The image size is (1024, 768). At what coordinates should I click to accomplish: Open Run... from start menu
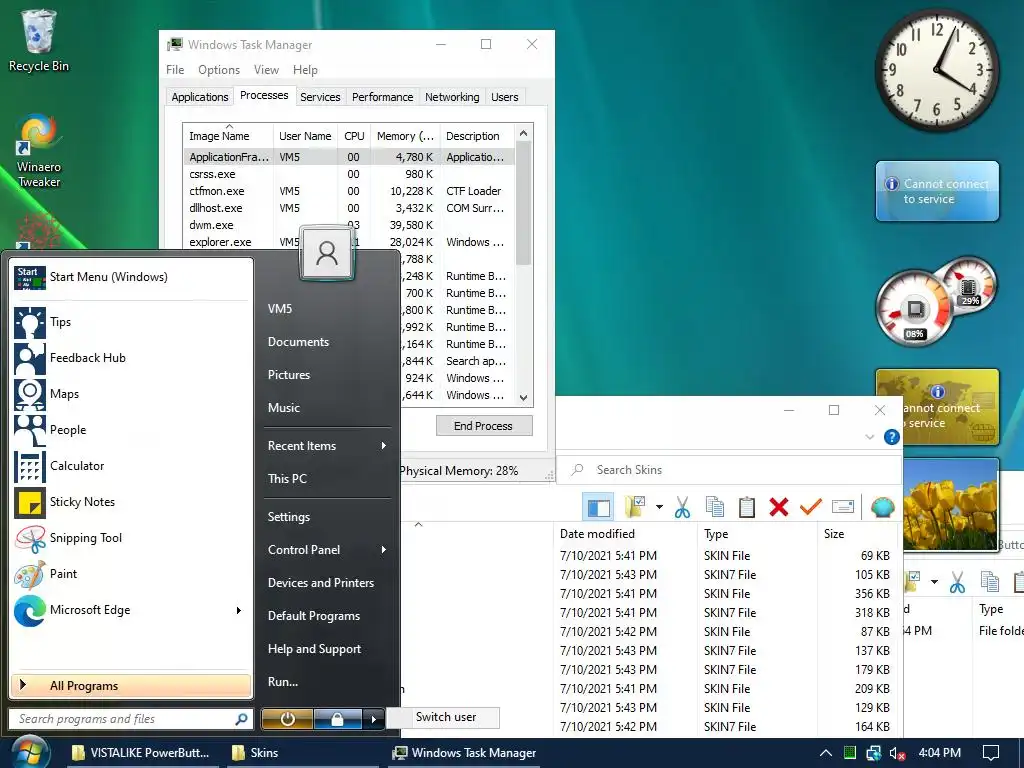click(283, 681)
